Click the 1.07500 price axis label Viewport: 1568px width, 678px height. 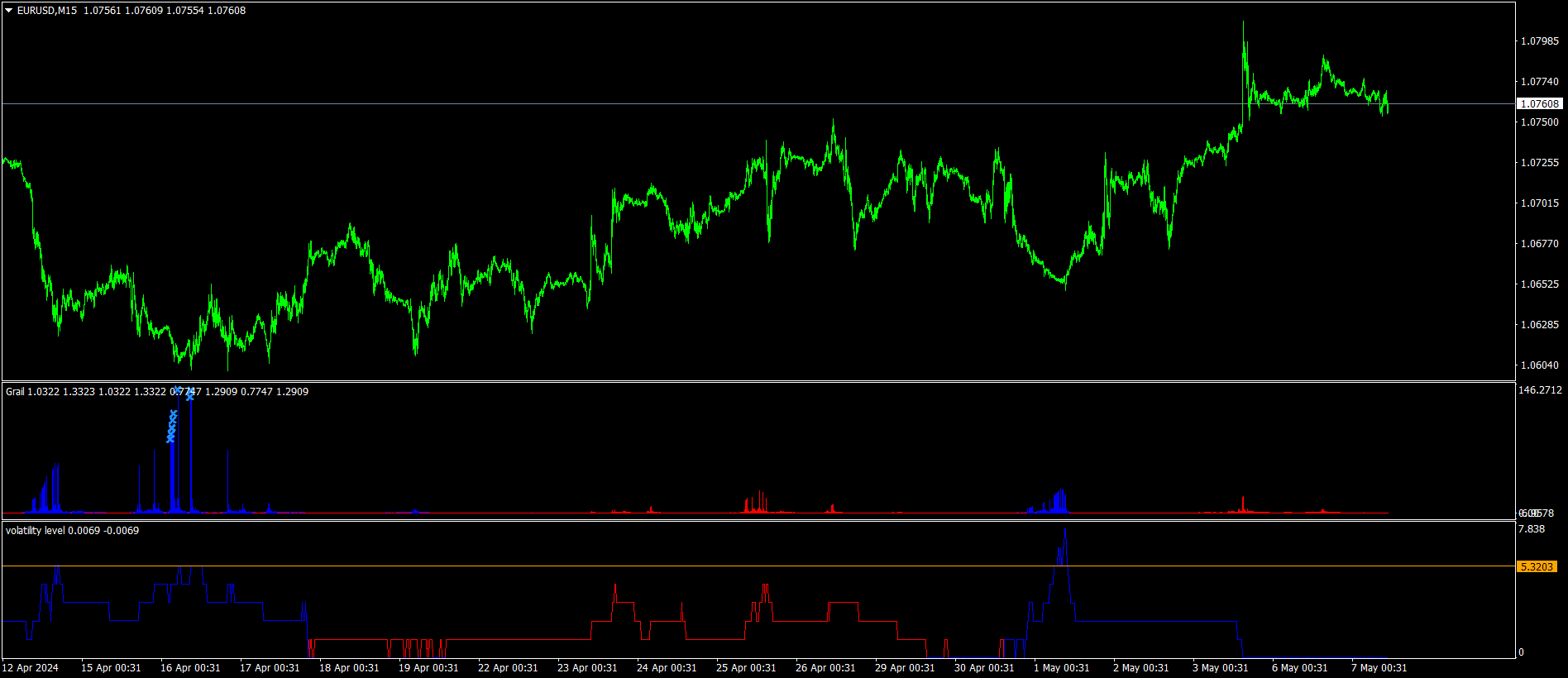[1540, 122]
